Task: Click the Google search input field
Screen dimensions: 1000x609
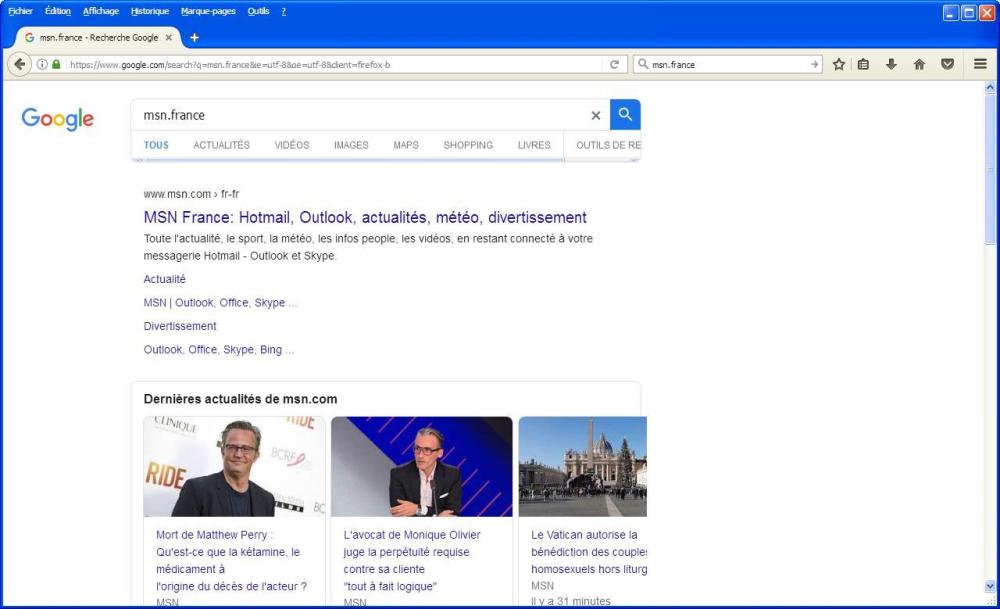Action: point(360,115)
